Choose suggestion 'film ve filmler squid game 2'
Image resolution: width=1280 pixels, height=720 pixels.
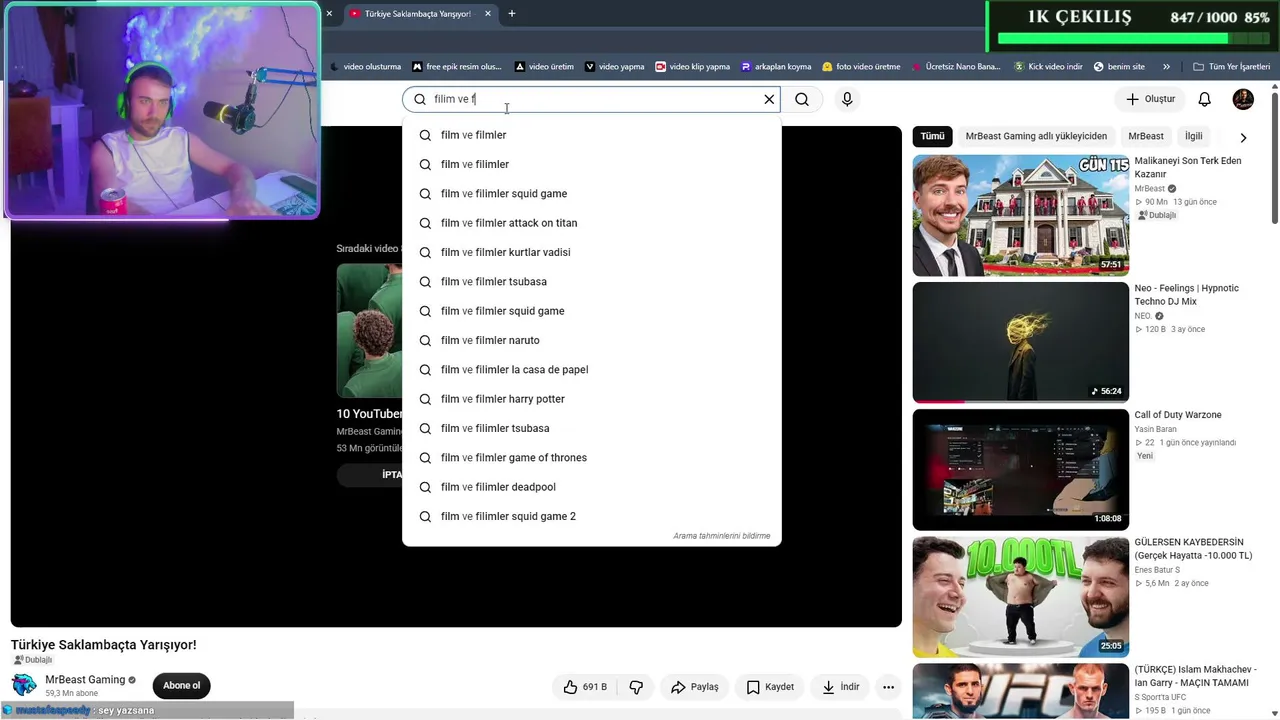(x=591, y=516)
